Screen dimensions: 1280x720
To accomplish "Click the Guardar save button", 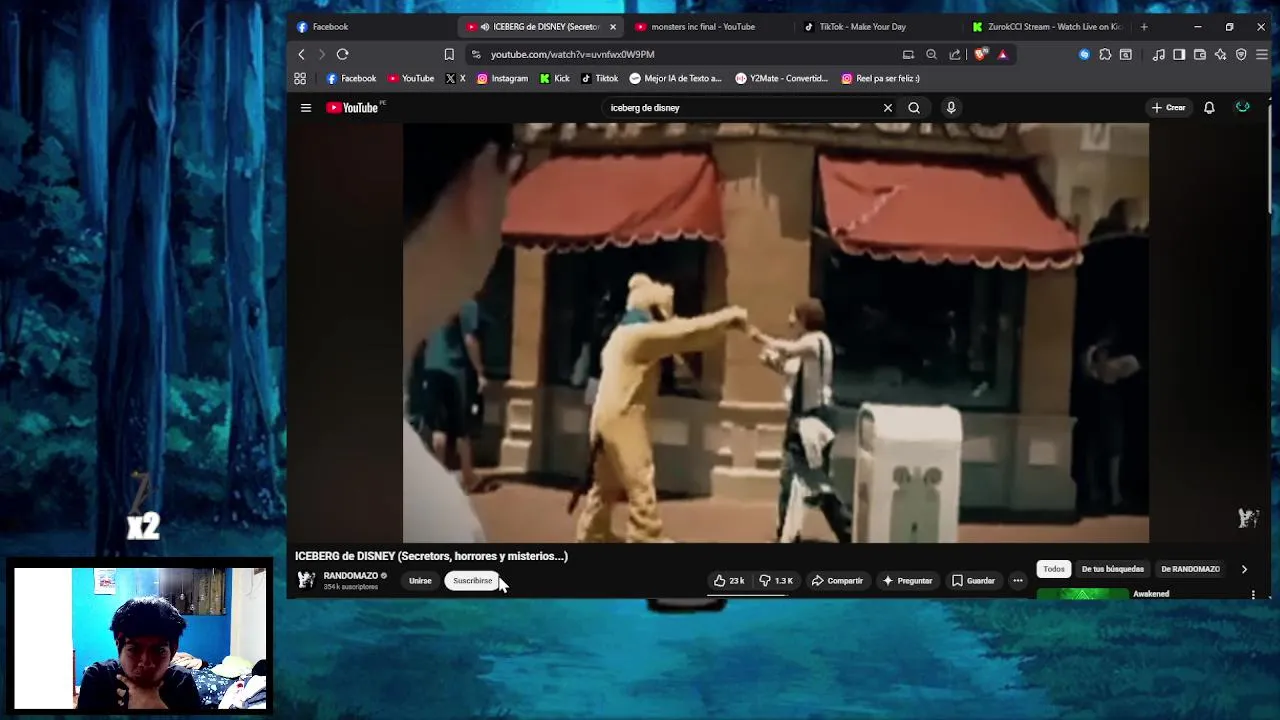I will click(x=973, y=581).
